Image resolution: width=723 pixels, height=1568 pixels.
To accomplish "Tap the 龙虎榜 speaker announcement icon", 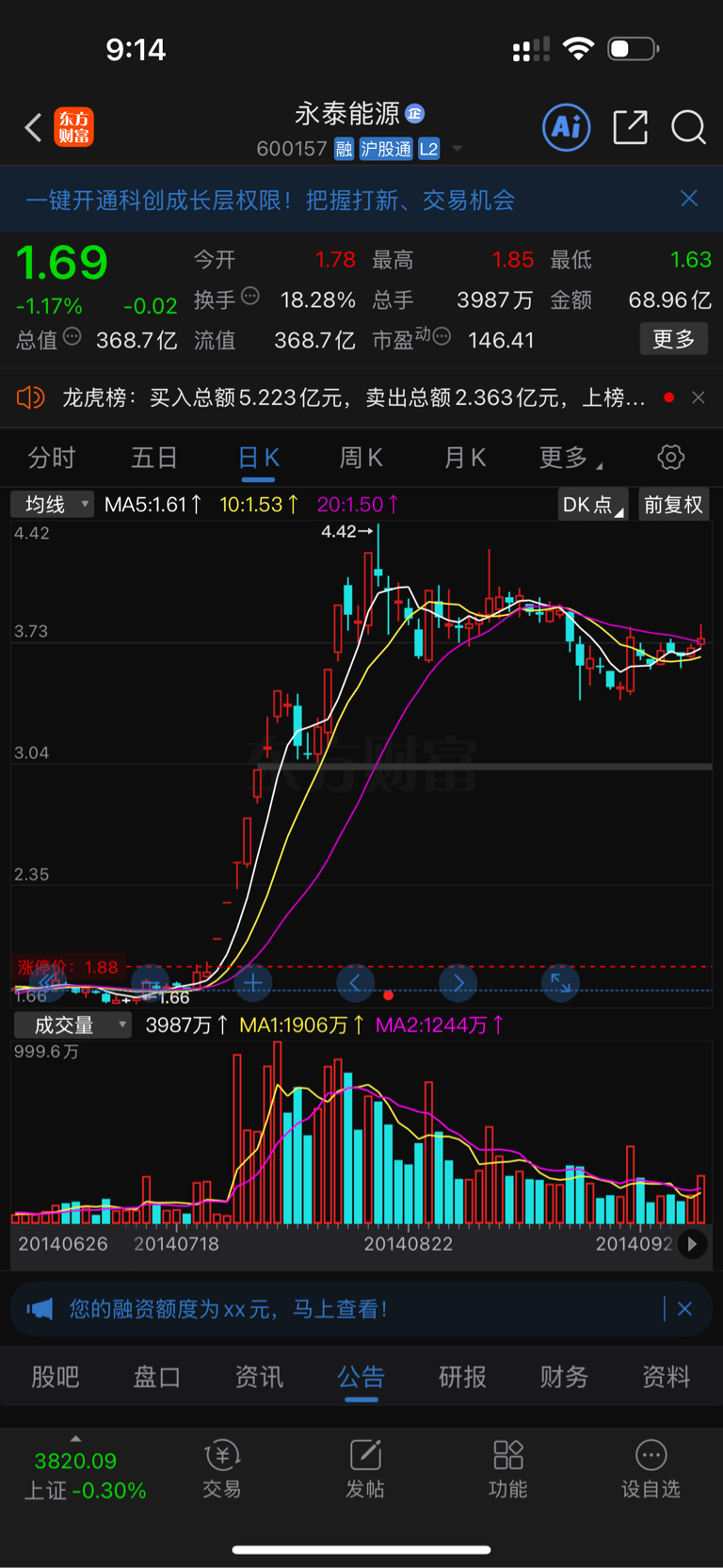I will (x=30, y=397).
